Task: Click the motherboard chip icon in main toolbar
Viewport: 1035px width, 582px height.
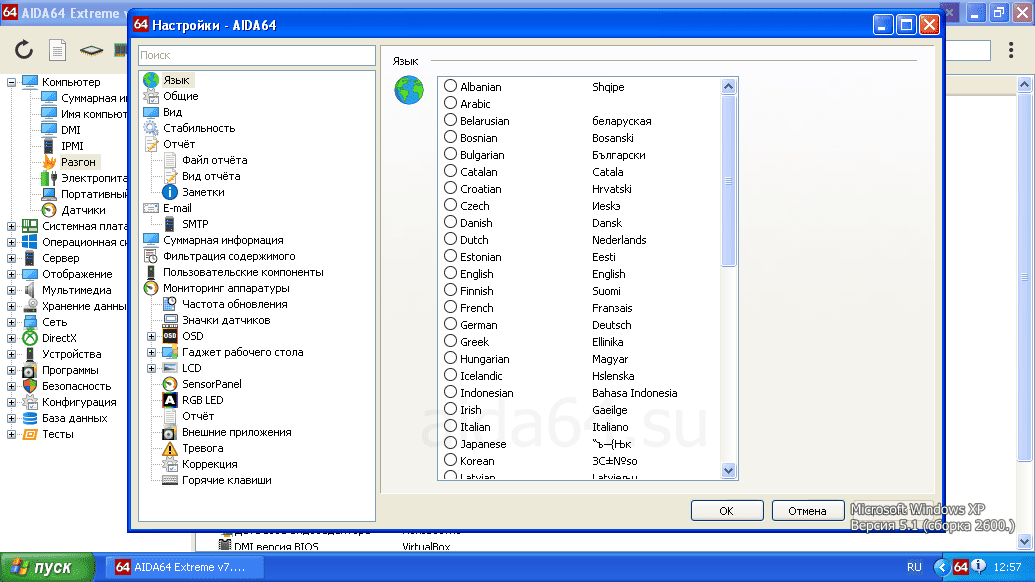Action: (x=91, y=50)
